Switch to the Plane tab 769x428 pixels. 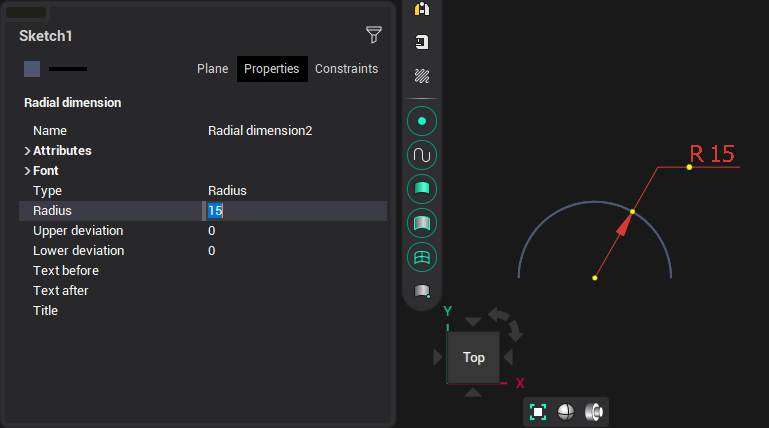tap(212, 69)
